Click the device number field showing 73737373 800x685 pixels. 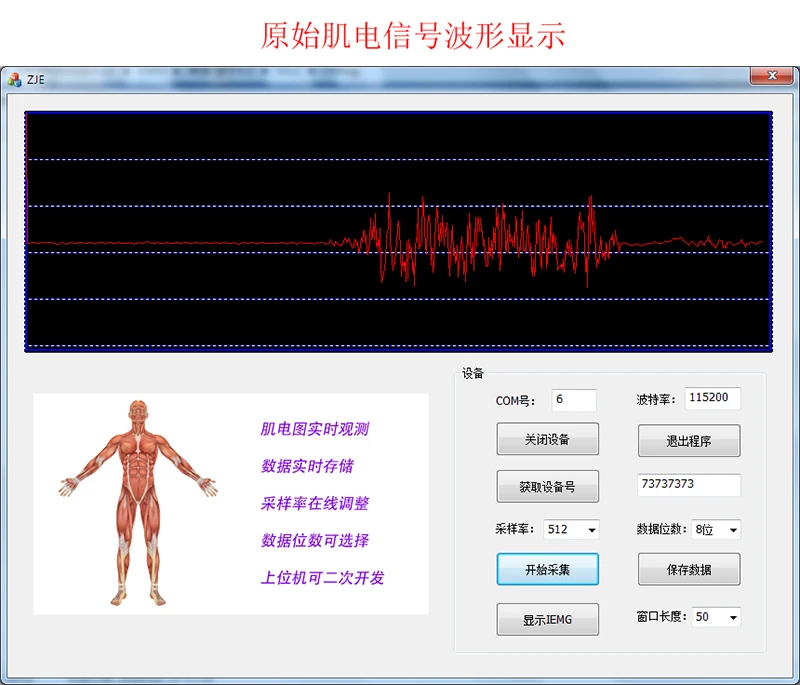688,485
